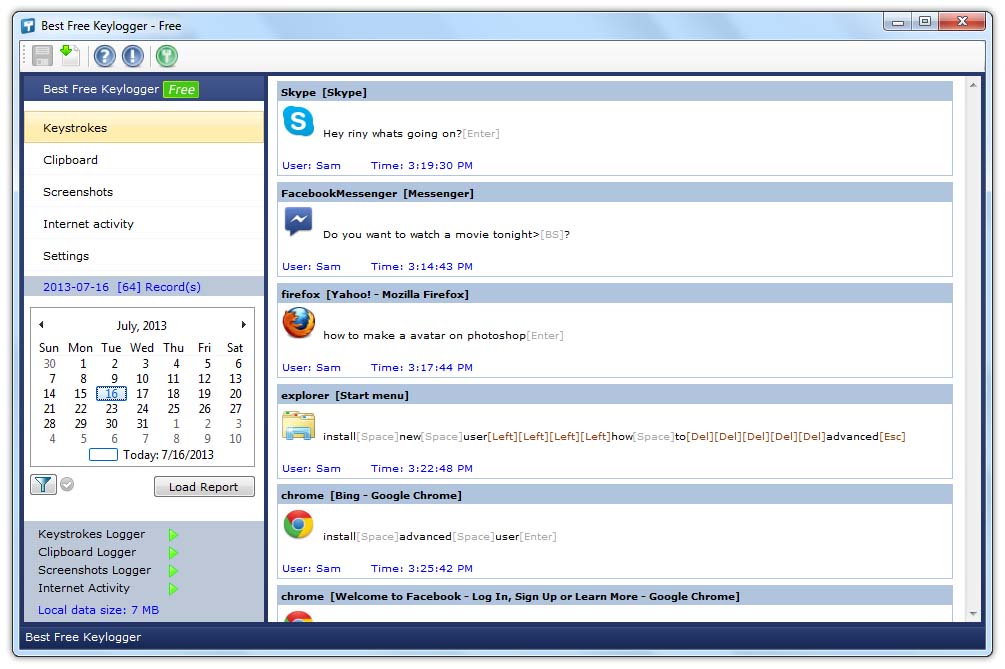
Task: Click chrome [Bing - Google Chrome] header
Action: coord(615,495)
